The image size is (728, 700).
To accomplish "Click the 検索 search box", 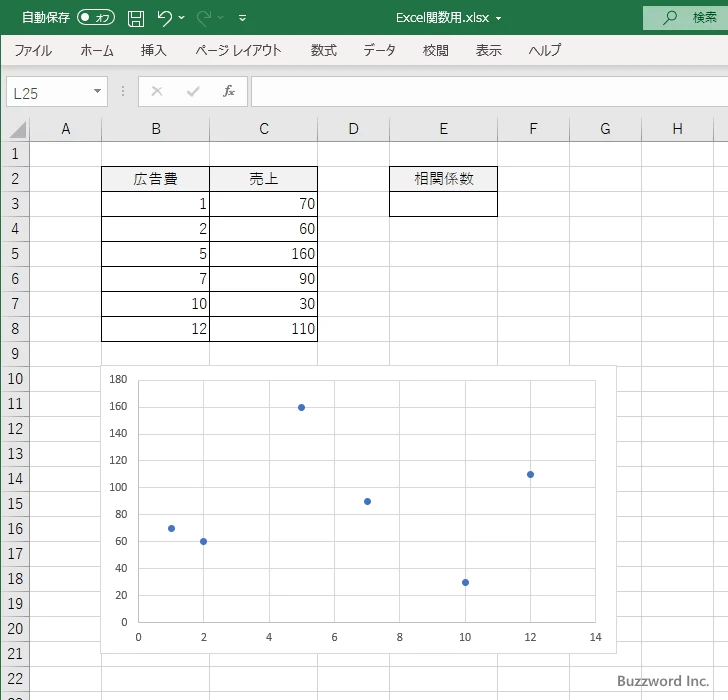I will pyautogui.click(x=685, y=18).
